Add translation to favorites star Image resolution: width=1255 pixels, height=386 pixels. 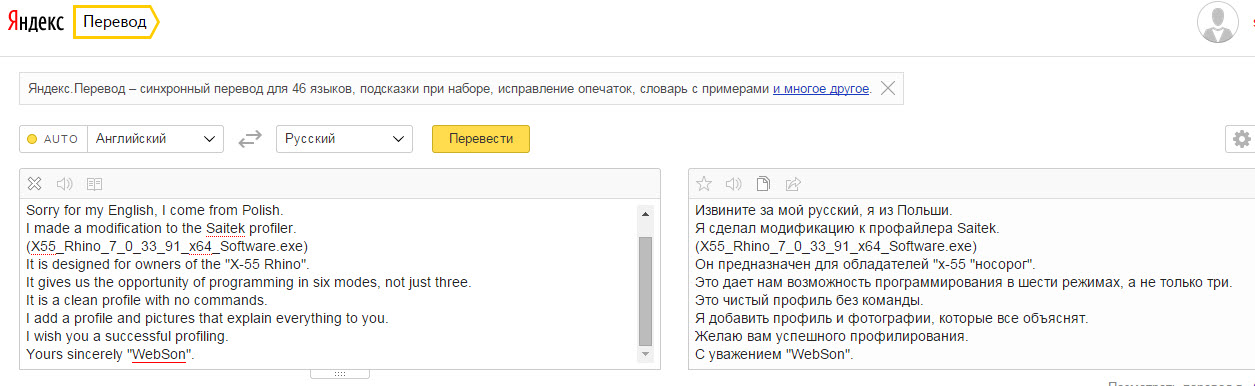point(704,183)
